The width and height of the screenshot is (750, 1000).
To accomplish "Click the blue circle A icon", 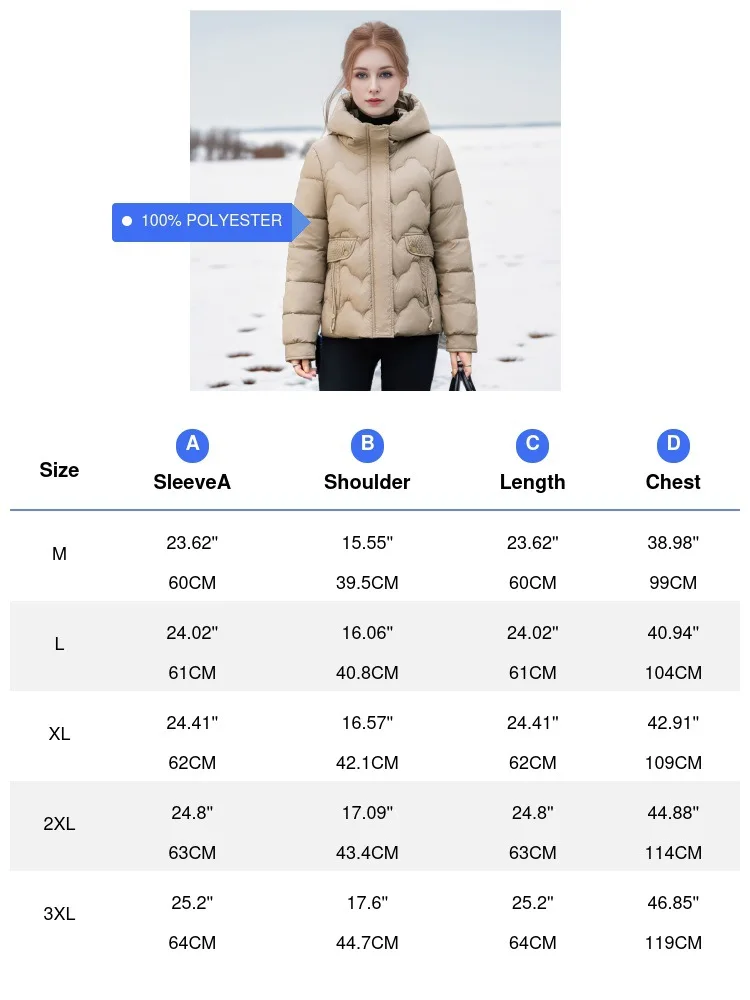I will [x=193, y=445].
